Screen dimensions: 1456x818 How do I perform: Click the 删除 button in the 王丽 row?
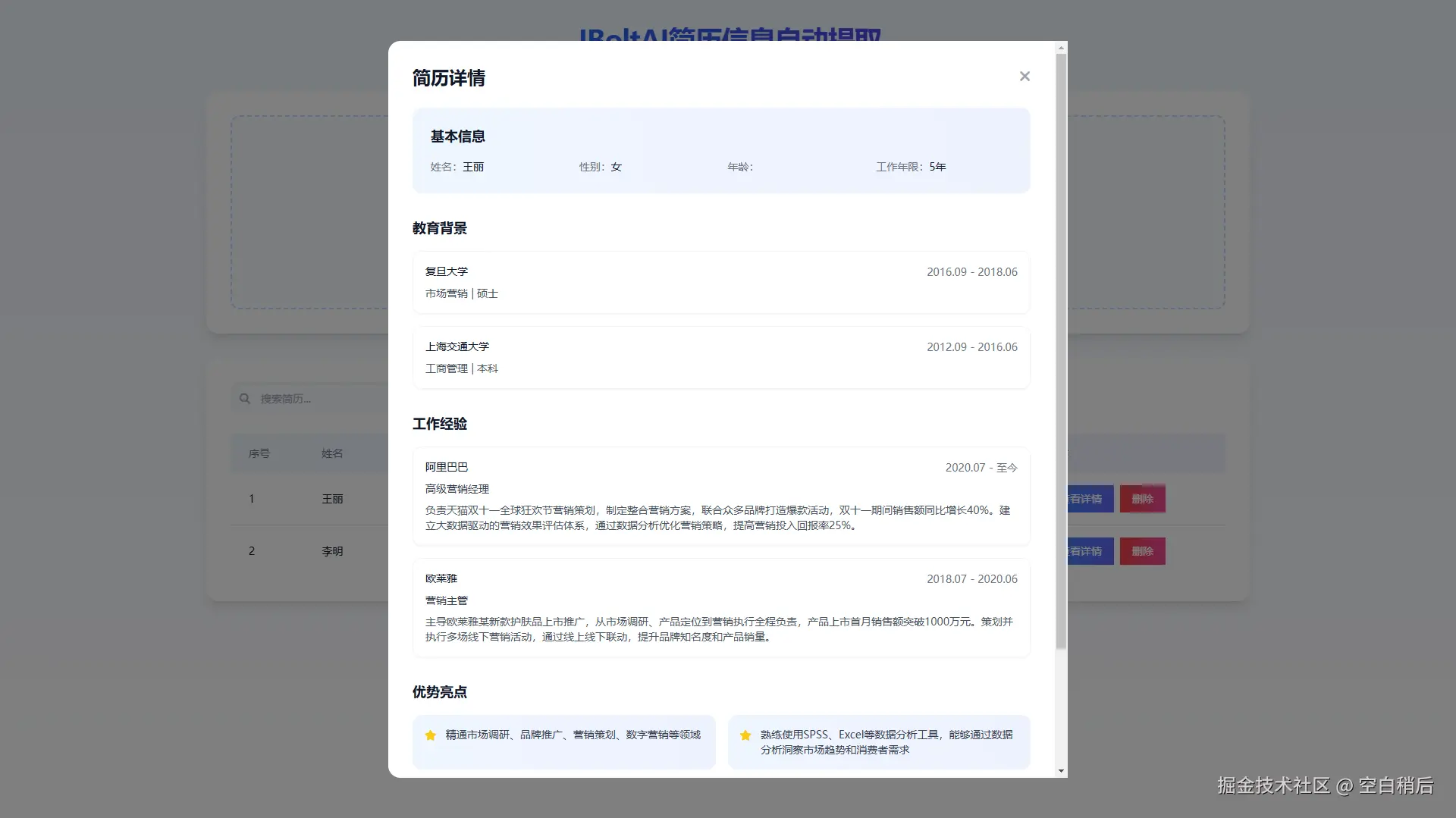click(1142, 499)
